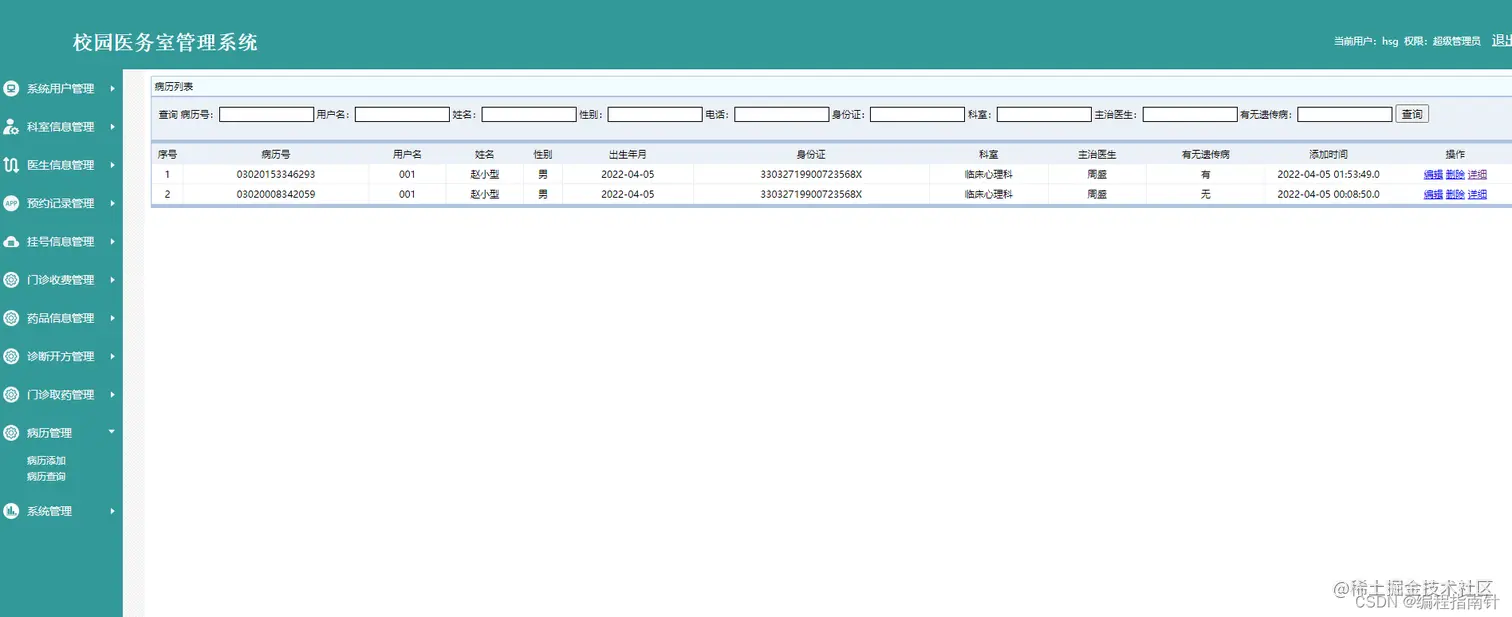Delete record 03020153346293 via 删除
This screenshot has width=1512, height=617.
[1455, 175]
